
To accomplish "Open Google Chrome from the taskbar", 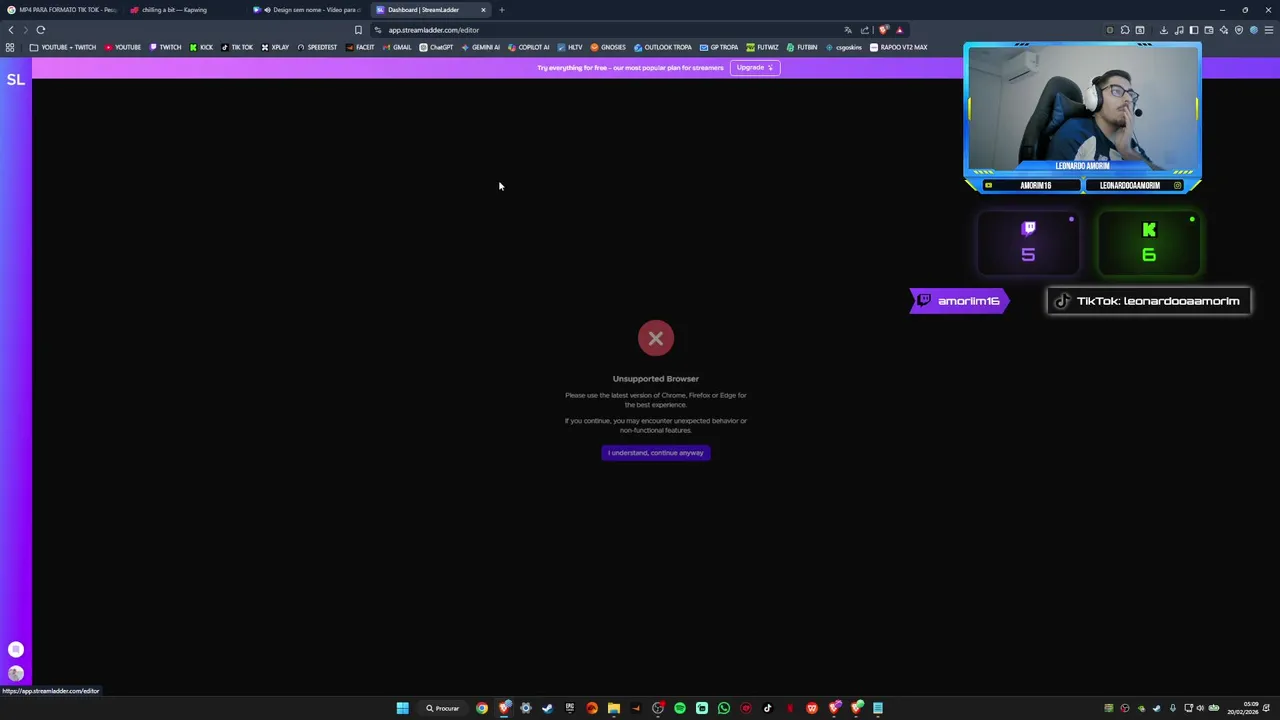I will coord(482,708).
